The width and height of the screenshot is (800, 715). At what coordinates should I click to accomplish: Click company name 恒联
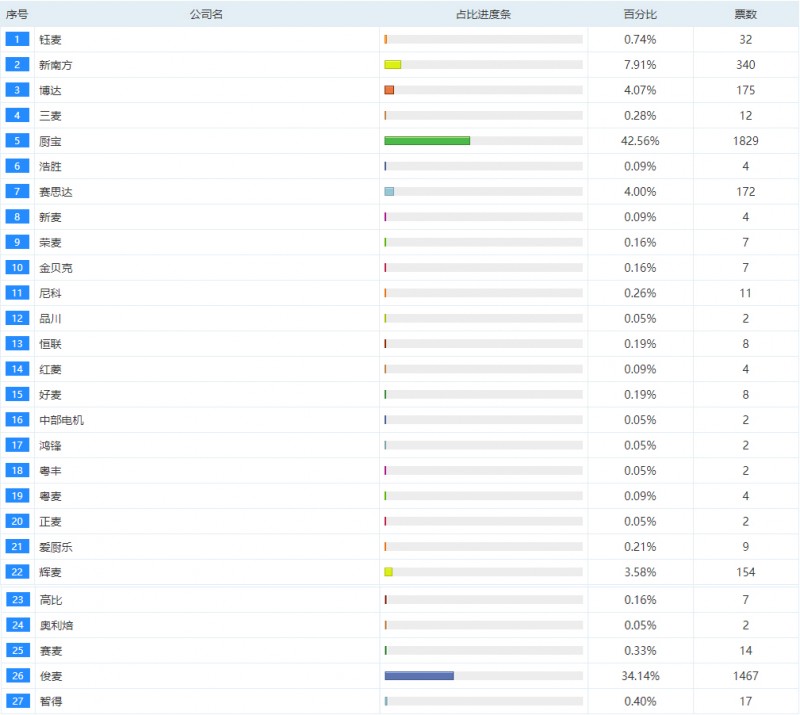[x=50, y=344]
